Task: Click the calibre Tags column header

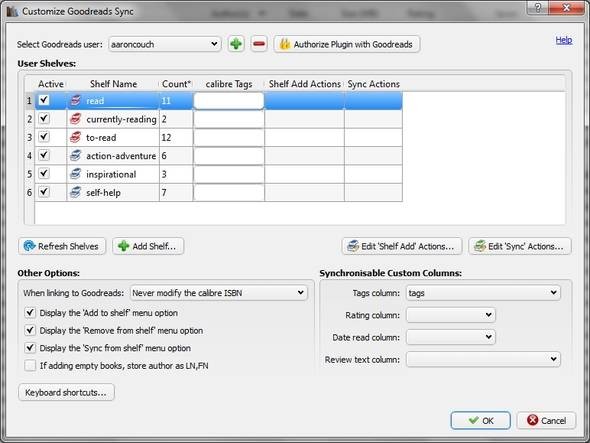Action: (x=229, y=84)
